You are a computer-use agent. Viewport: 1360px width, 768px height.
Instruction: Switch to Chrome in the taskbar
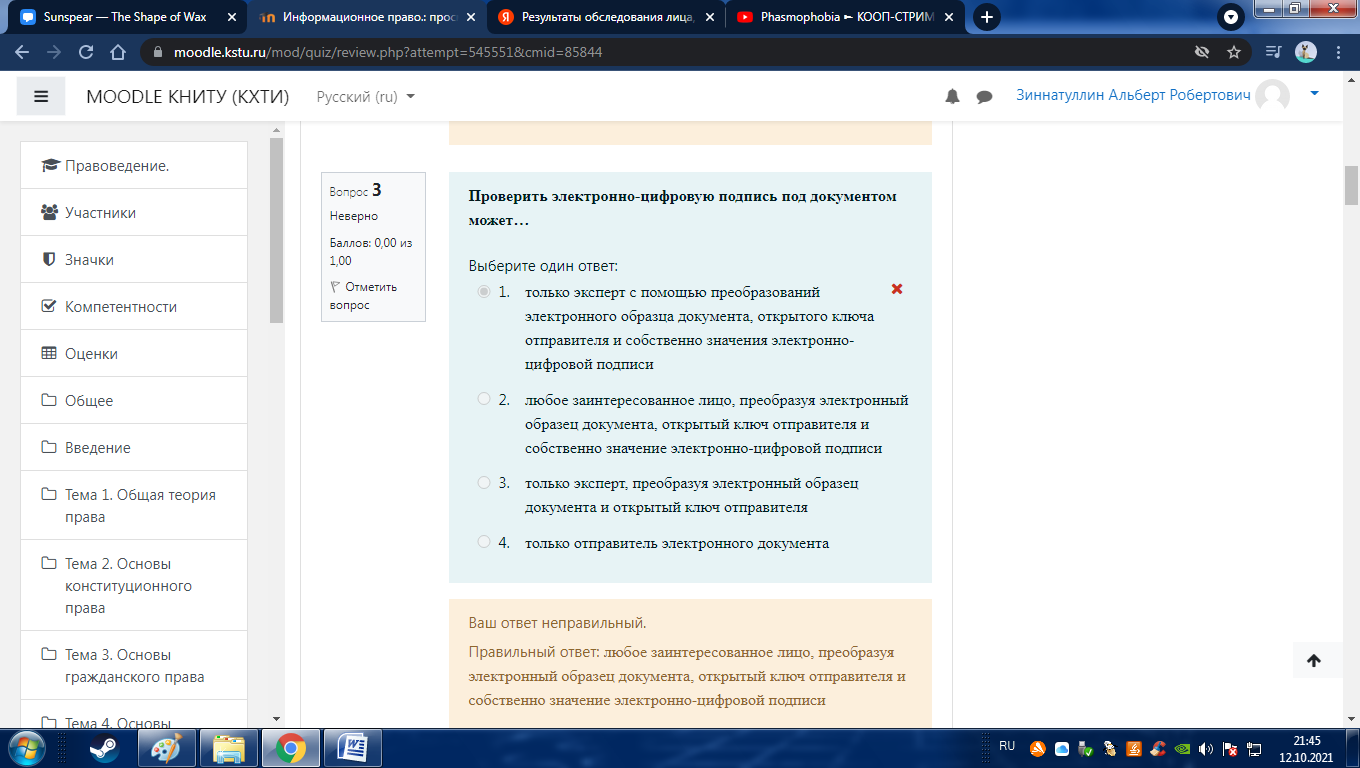pyautogui.click(x=291, y=748)
